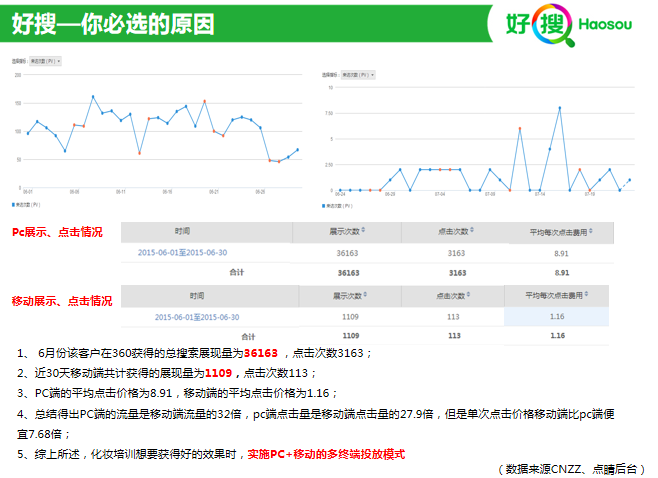Image resolution: width=658 pixels, height=478 pixels.
Task: Toggle the PV legend marker under left chart
Action: (x=13, y=205)
